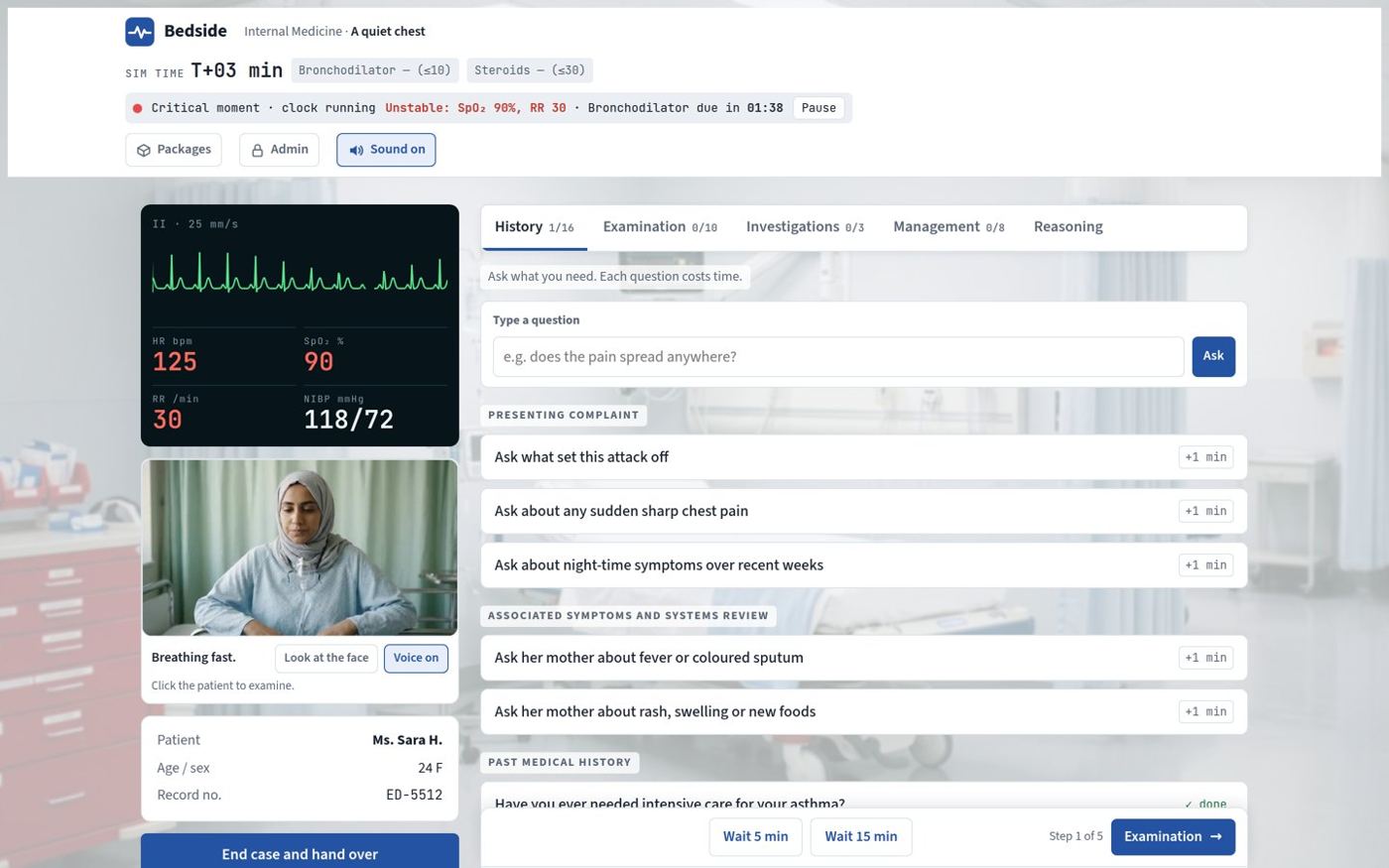Click Look at the face button
1389x868 pixels.
pos(326,658)
